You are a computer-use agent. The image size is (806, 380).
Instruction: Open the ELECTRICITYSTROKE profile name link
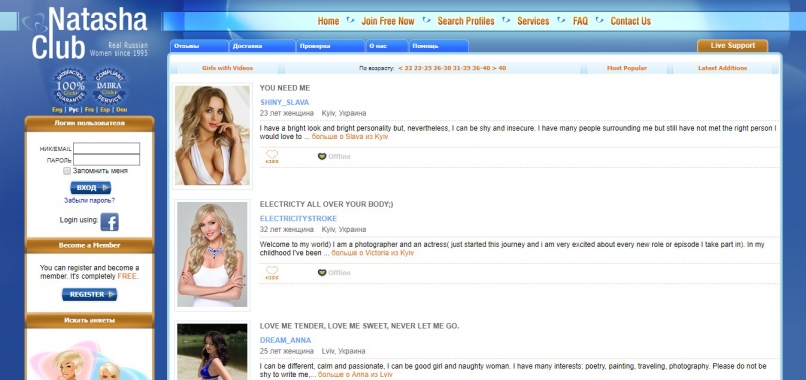tap(298, 219)
